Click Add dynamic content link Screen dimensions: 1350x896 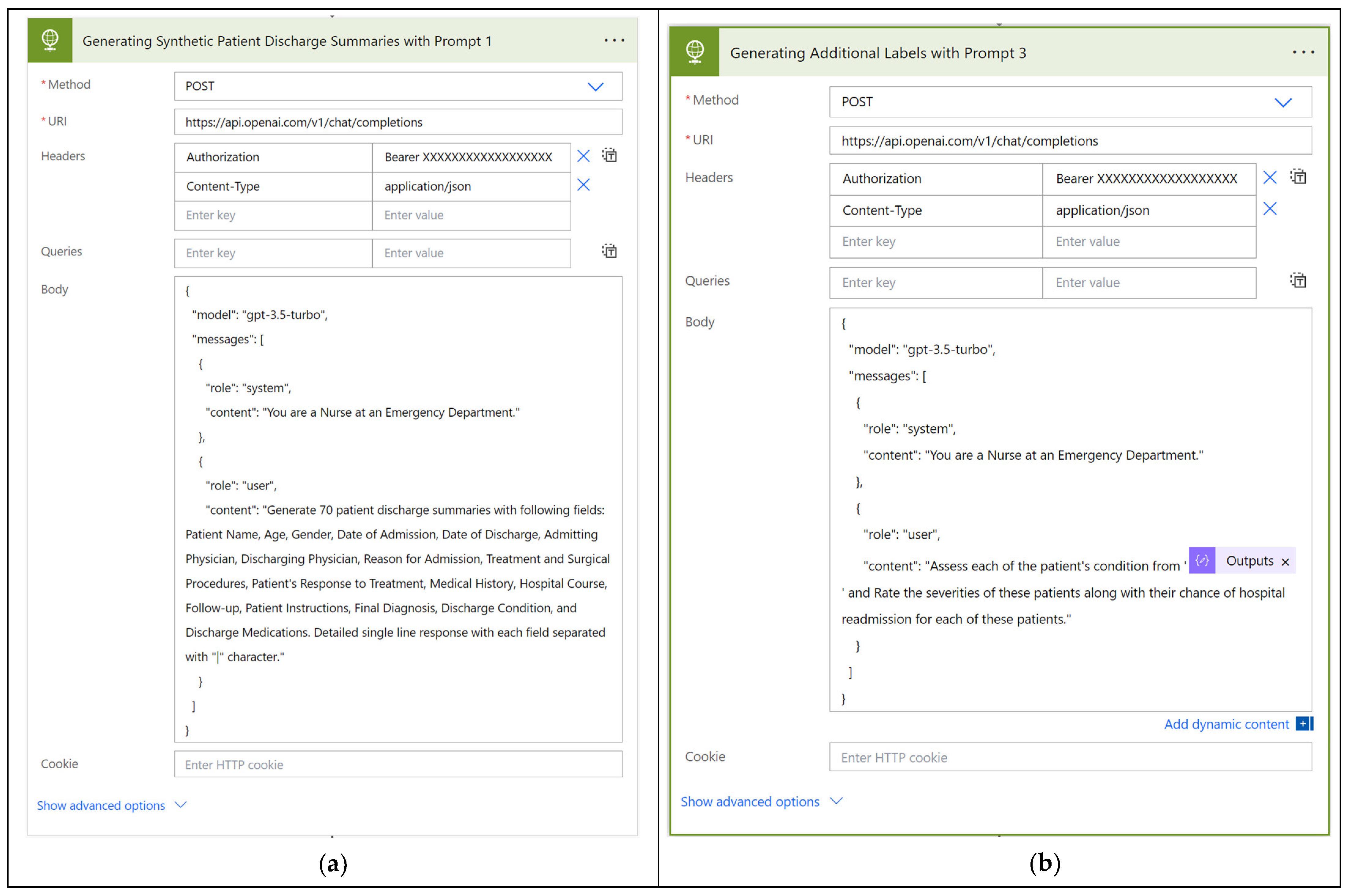tap(1226, 724)
